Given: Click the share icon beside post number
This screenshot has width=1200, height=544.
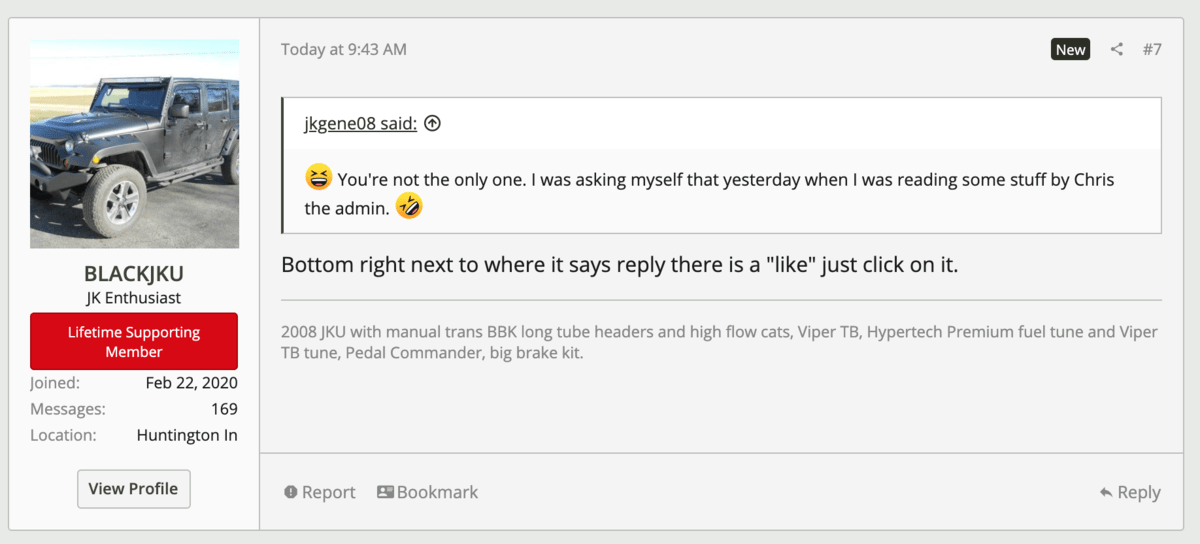Looking at the screenshot, I should tap(1117, 49).
